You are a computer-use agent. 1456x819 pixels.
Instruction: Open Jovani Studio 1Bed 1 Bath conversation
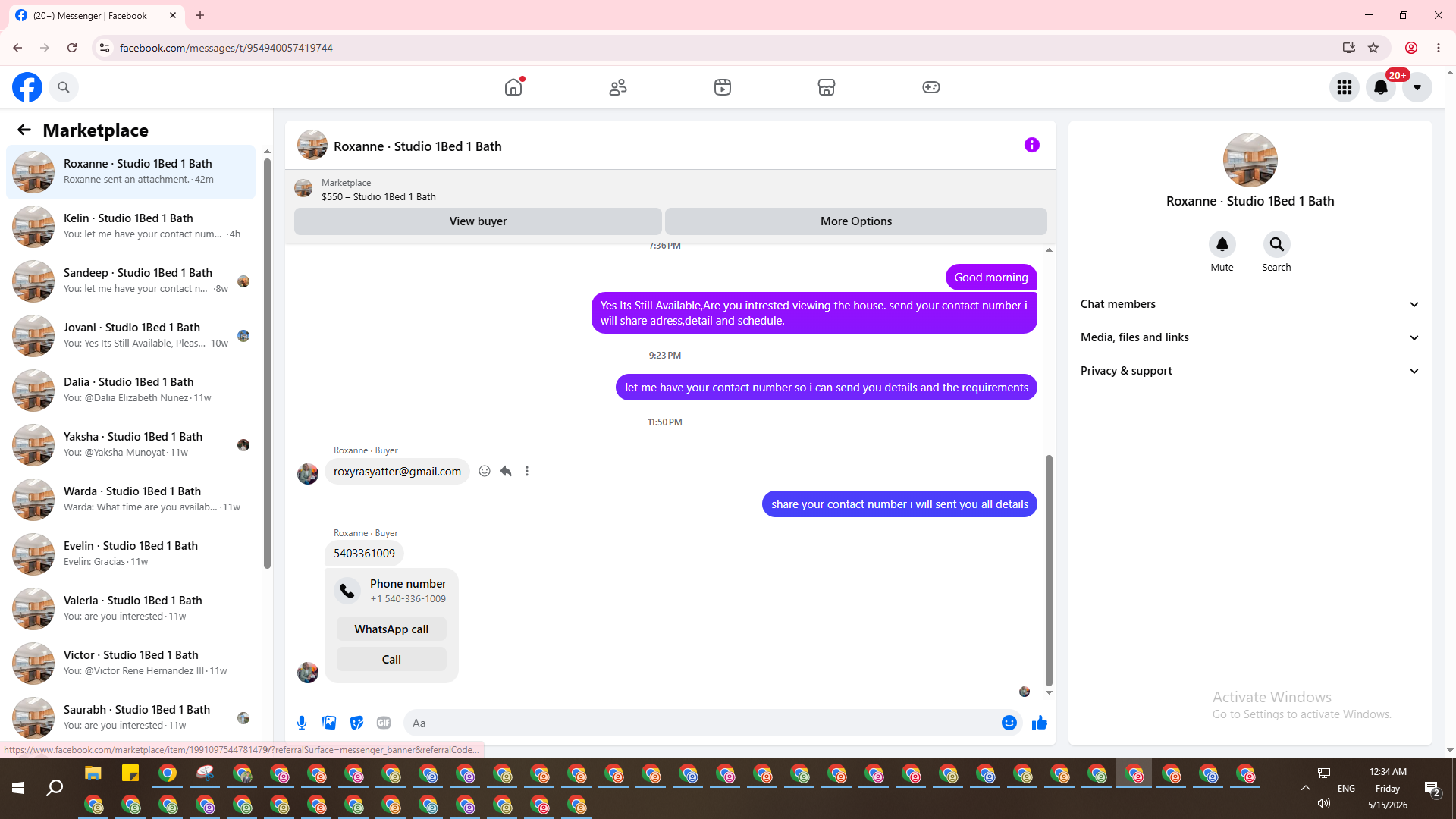[x=131, y=336]
